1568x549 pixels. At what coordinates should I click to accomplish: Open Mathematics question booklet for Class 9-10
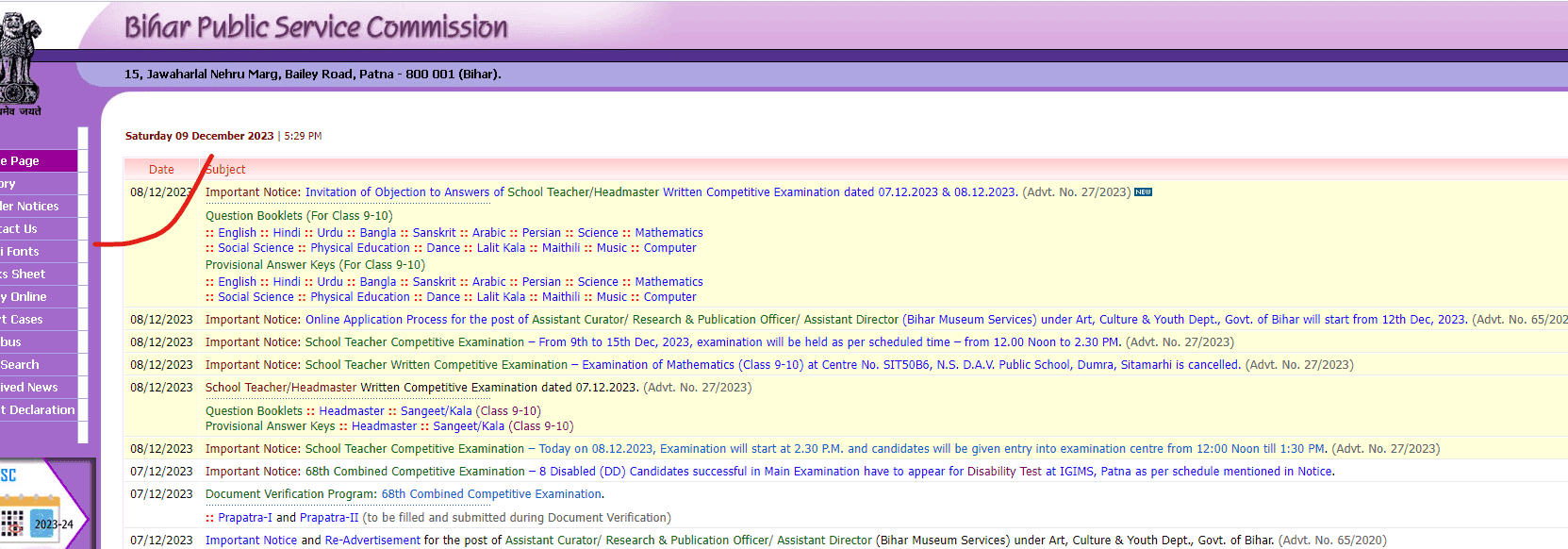(668, 233)
